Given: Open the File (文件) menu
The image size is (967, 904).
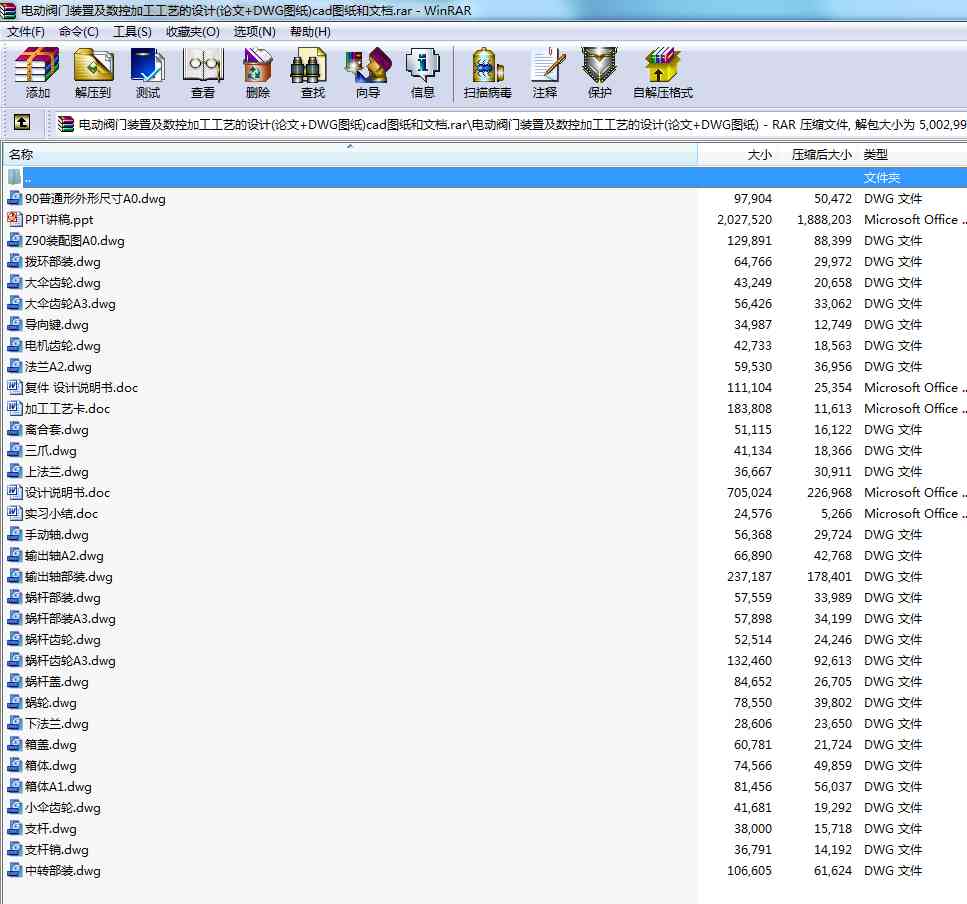Looking at the screenshot, I should (26, 31).
